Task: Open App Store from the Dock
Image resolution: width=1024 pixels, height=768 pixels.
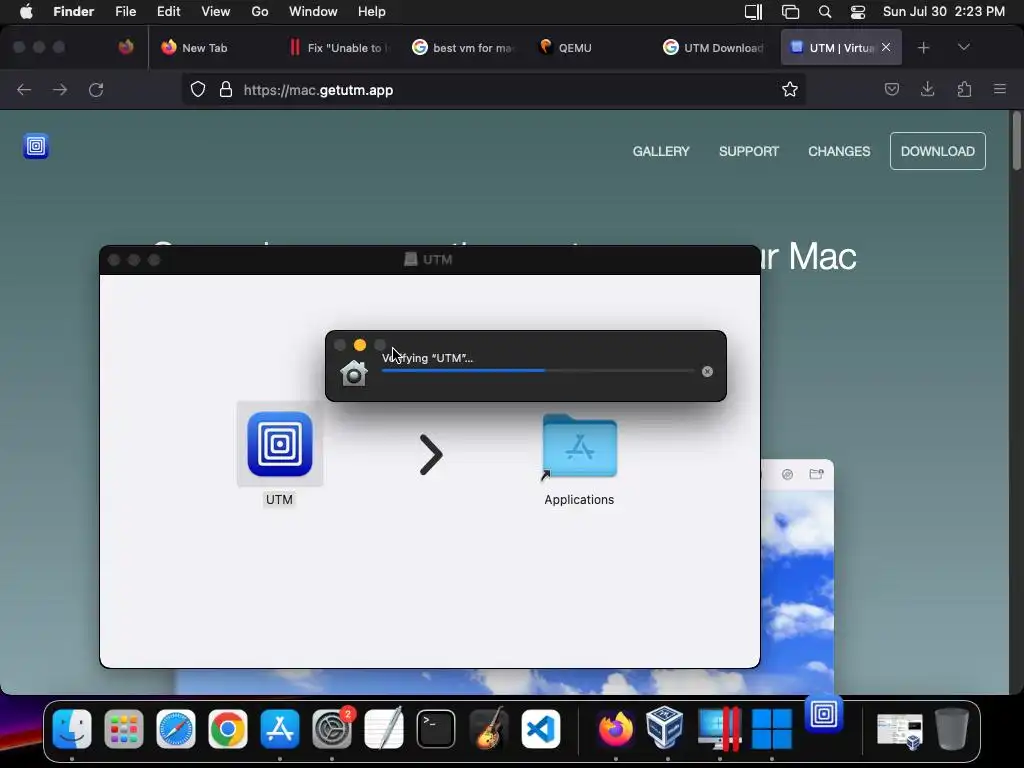Action: click(x=280, y=729)
